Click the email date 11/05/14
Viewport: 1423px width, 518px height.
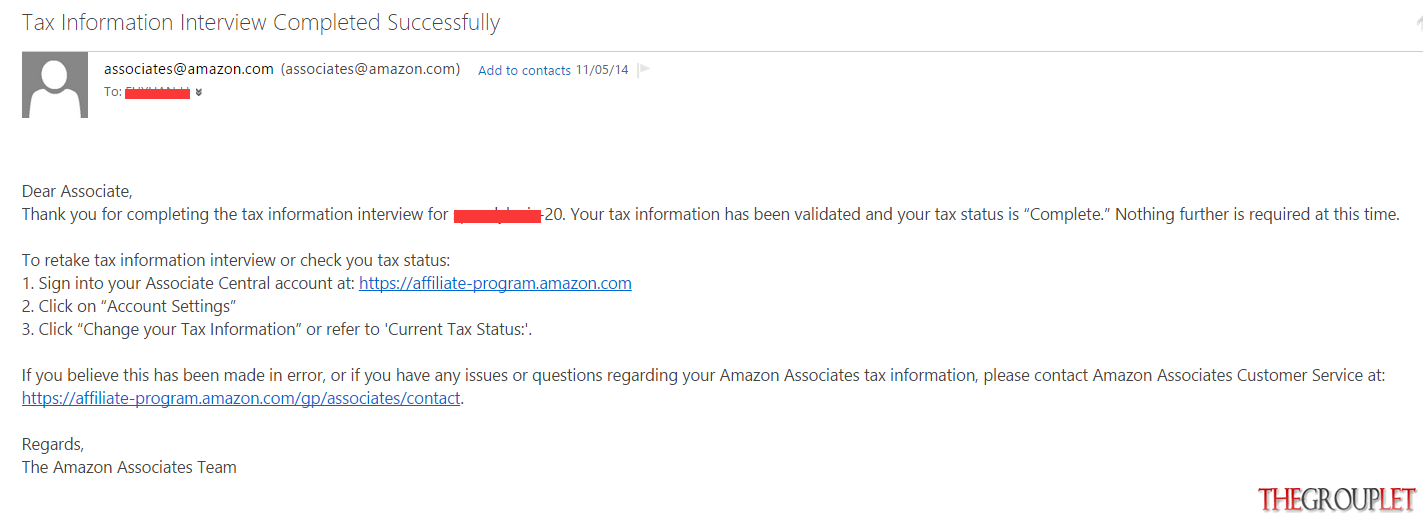click(602, 70)
